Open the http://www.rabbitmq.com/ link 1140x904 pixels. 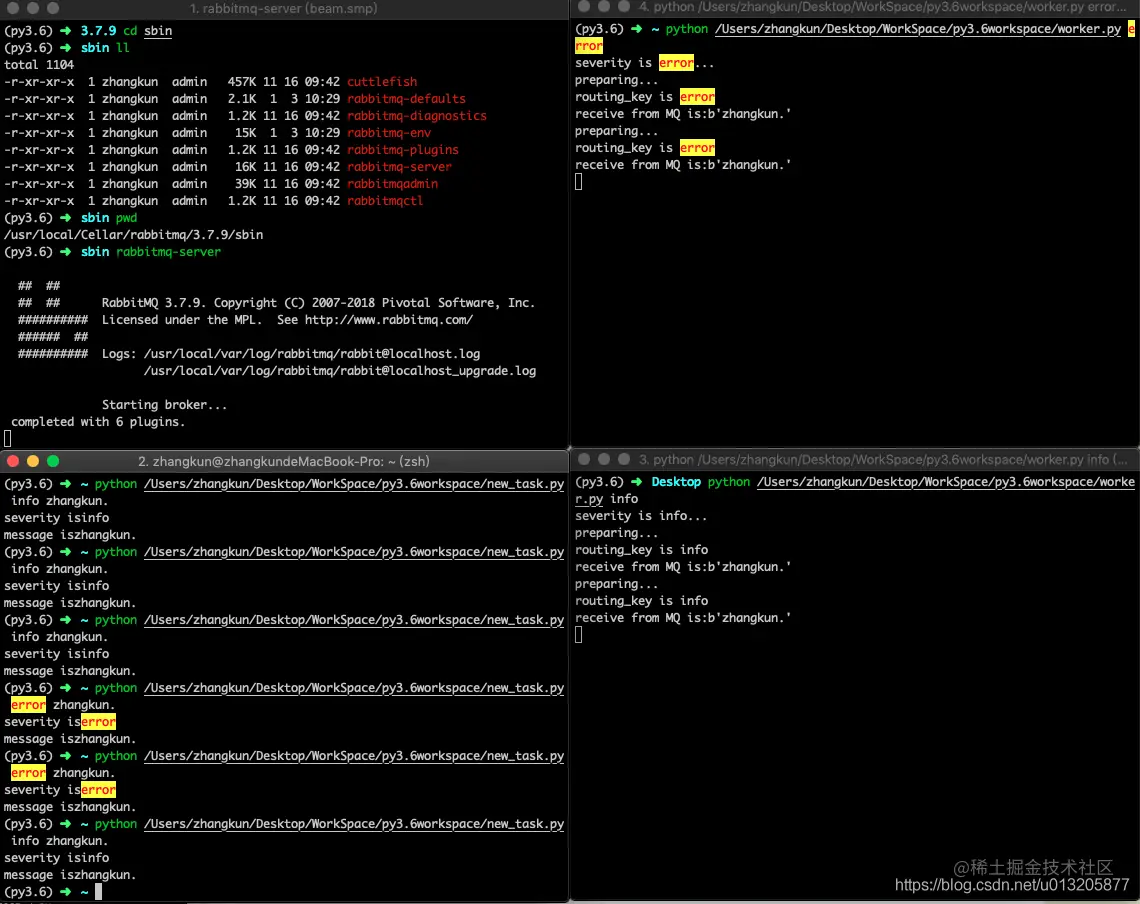point(389,320)
